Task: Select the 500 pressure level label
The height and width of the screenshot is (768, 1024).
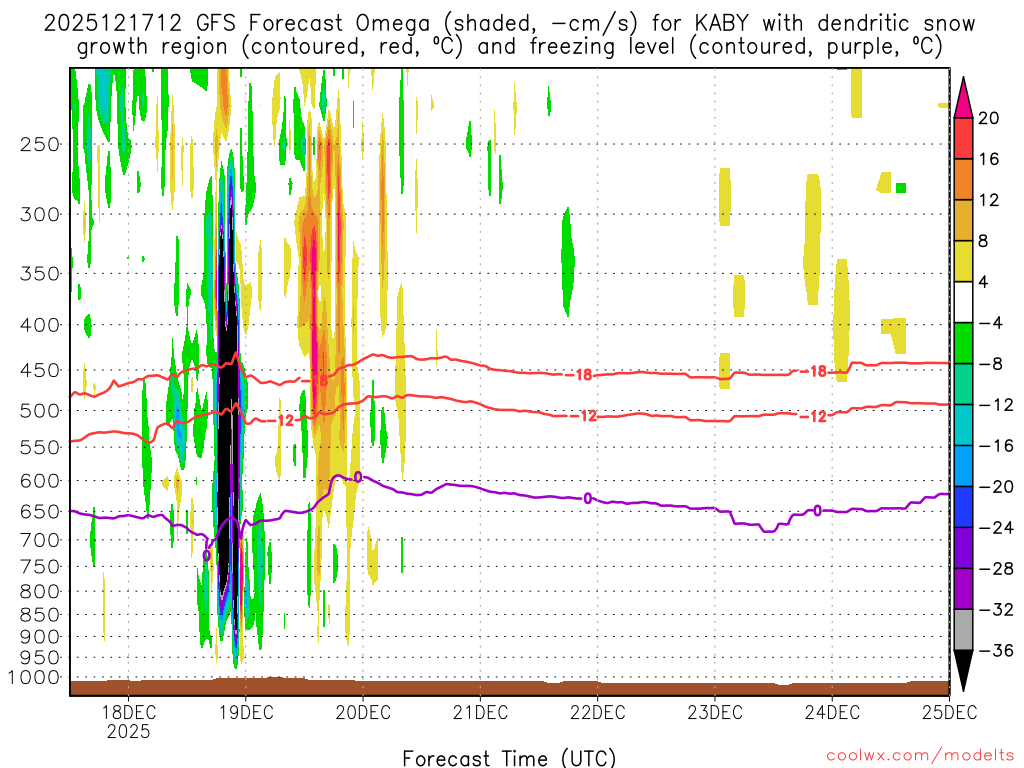Action: (x=40, y=411)
